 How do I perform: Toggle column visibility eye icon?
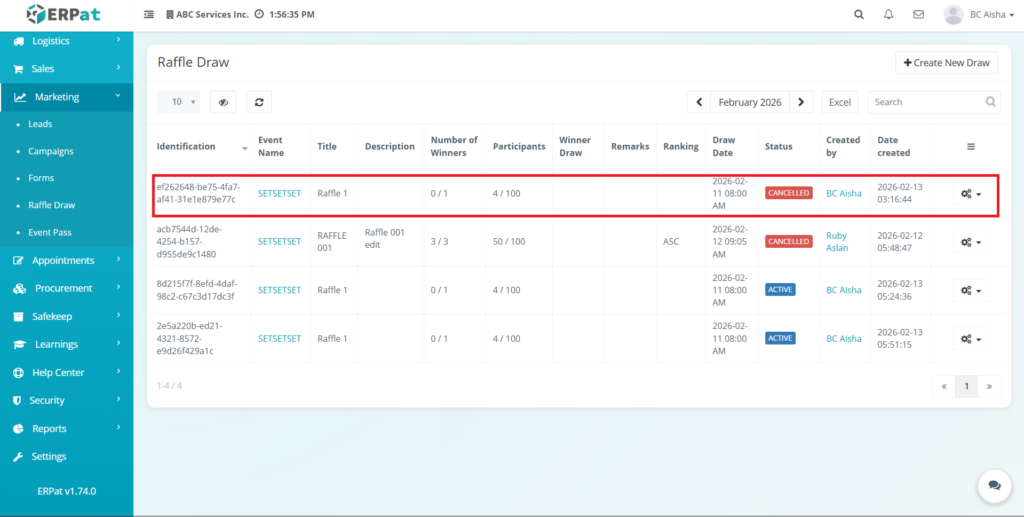(x=224, y=102)
